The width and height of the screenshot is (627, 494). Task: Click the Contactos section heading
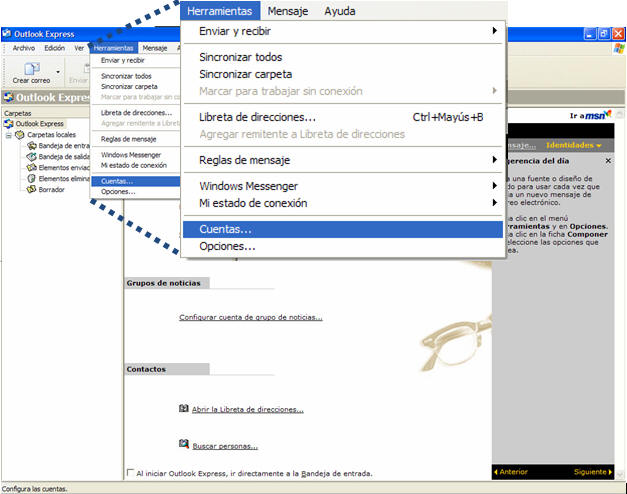click(x=146, y=369)
